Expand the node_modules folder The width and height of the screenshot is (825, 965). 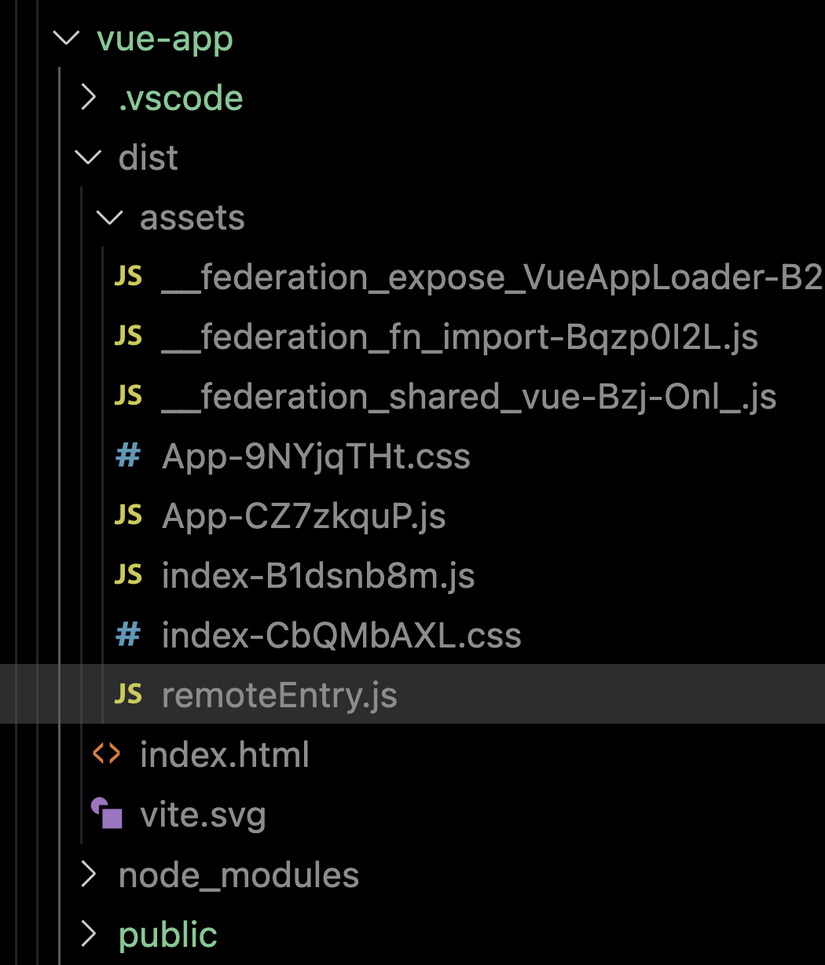[88, 874]
